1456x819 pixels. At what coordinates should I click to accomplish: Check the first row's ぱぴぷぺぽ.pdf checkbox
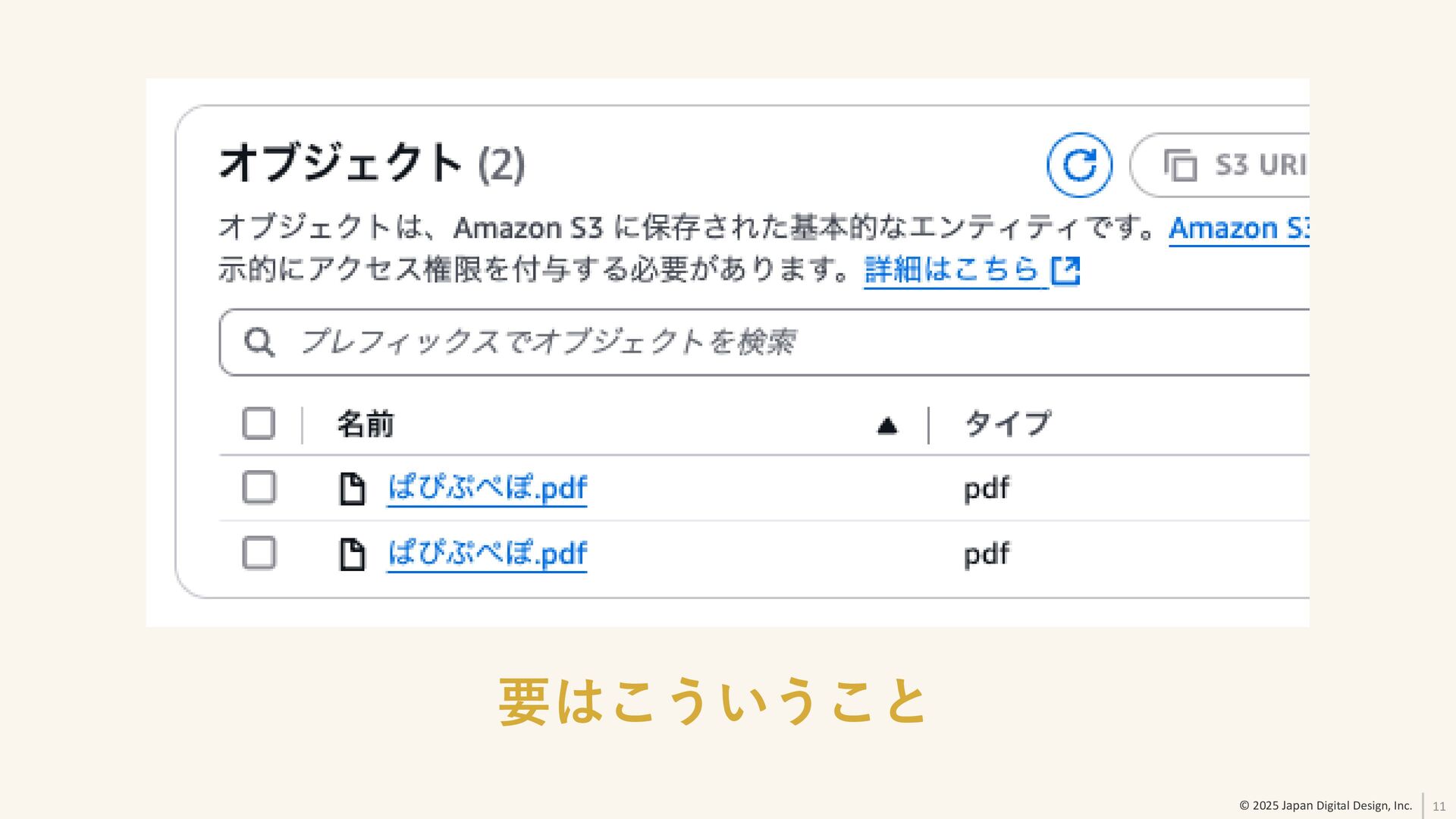tap(259, 488)
